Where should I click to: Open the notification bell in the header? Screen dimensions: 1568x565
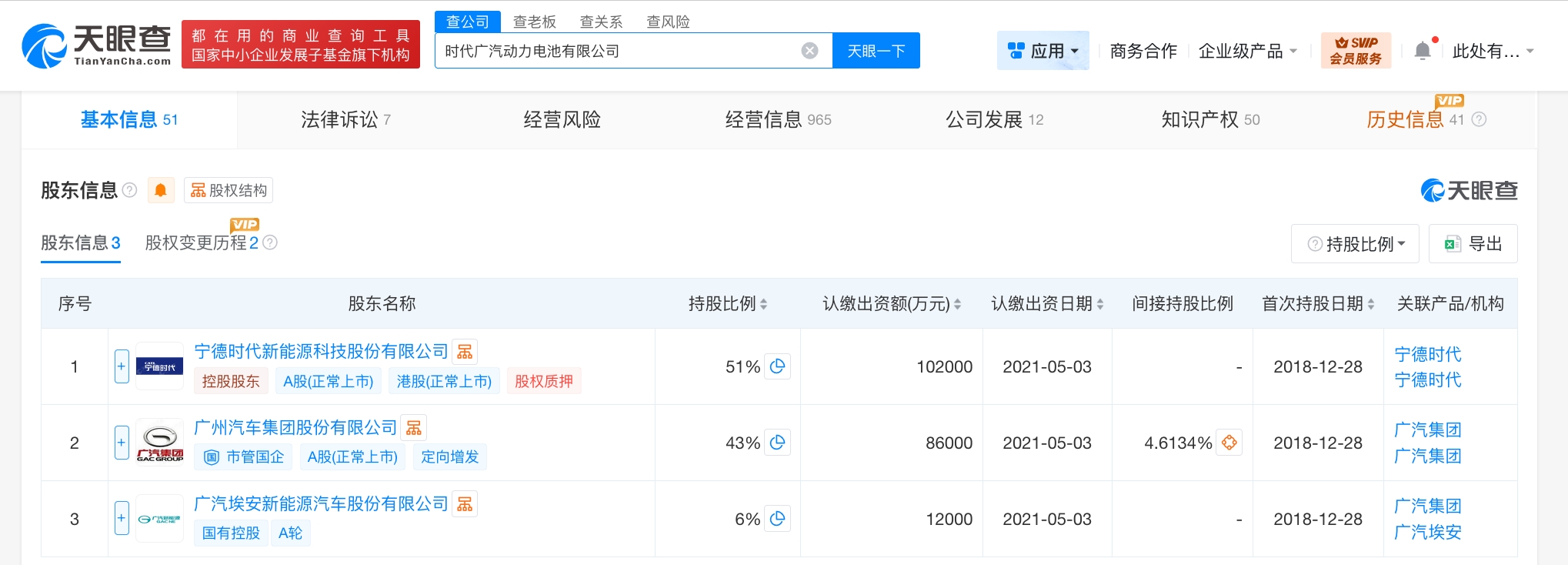click(1423, 51)
